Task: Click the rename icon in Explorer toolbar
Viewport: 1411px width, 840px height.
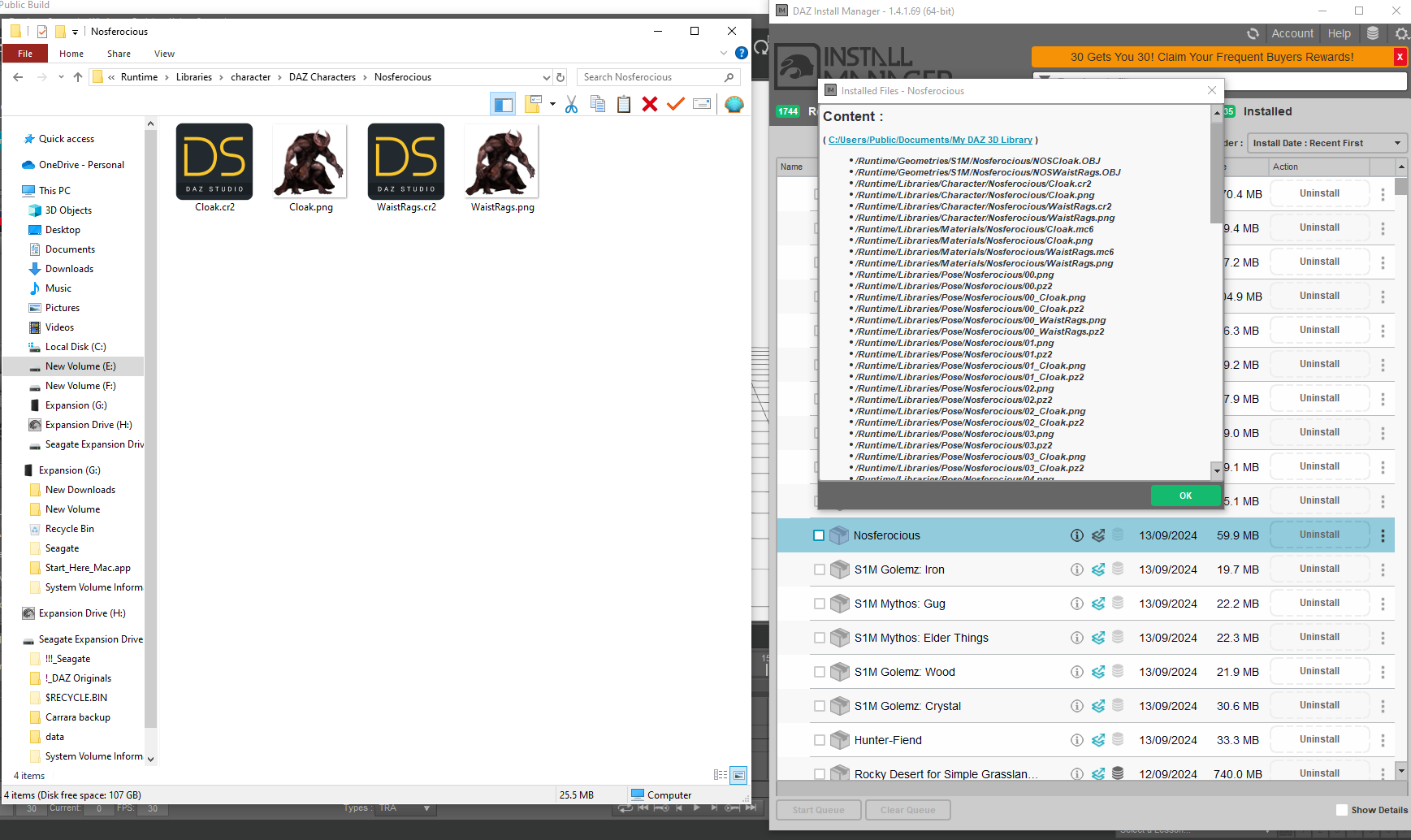Action: tap(702, 104)
